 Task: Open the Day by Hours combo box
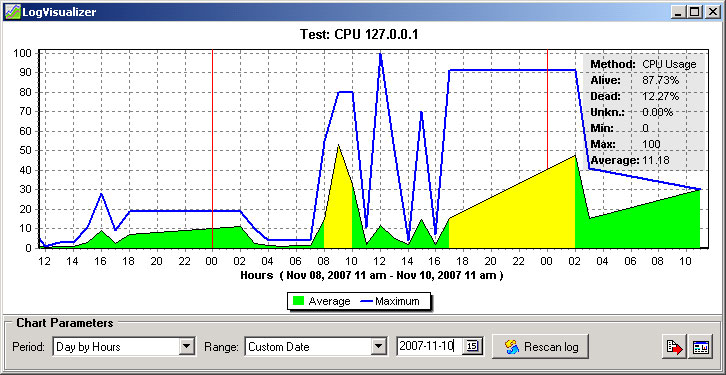click(124, 346)
